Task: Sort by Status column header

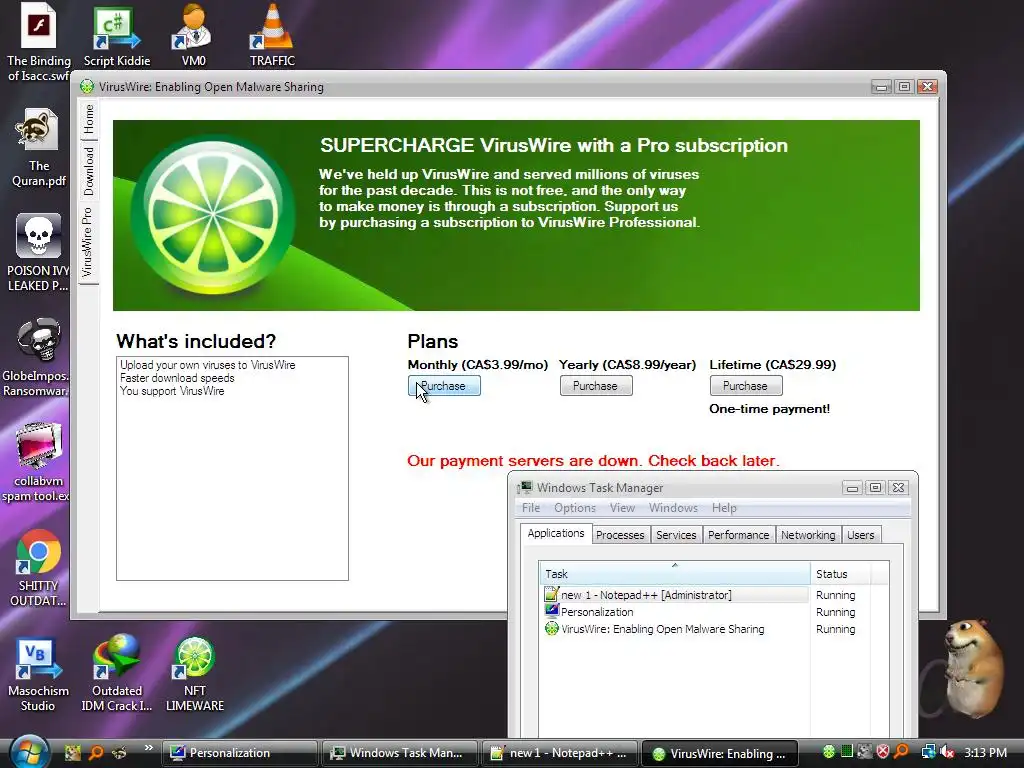Action: click(x=840, y=574)
